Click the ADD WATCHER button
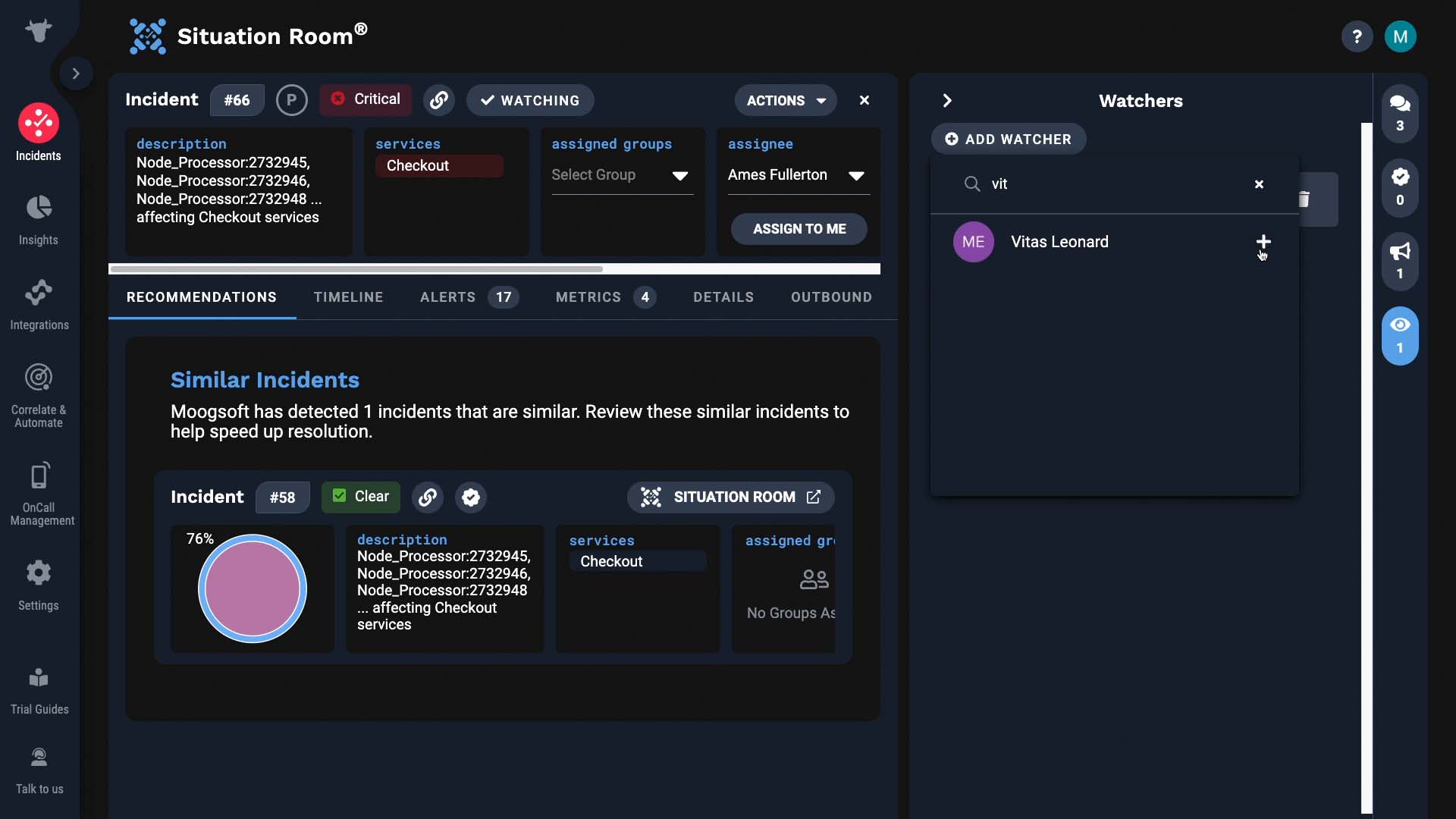This screenshot has width=1456, height=819. [1009, 139]
